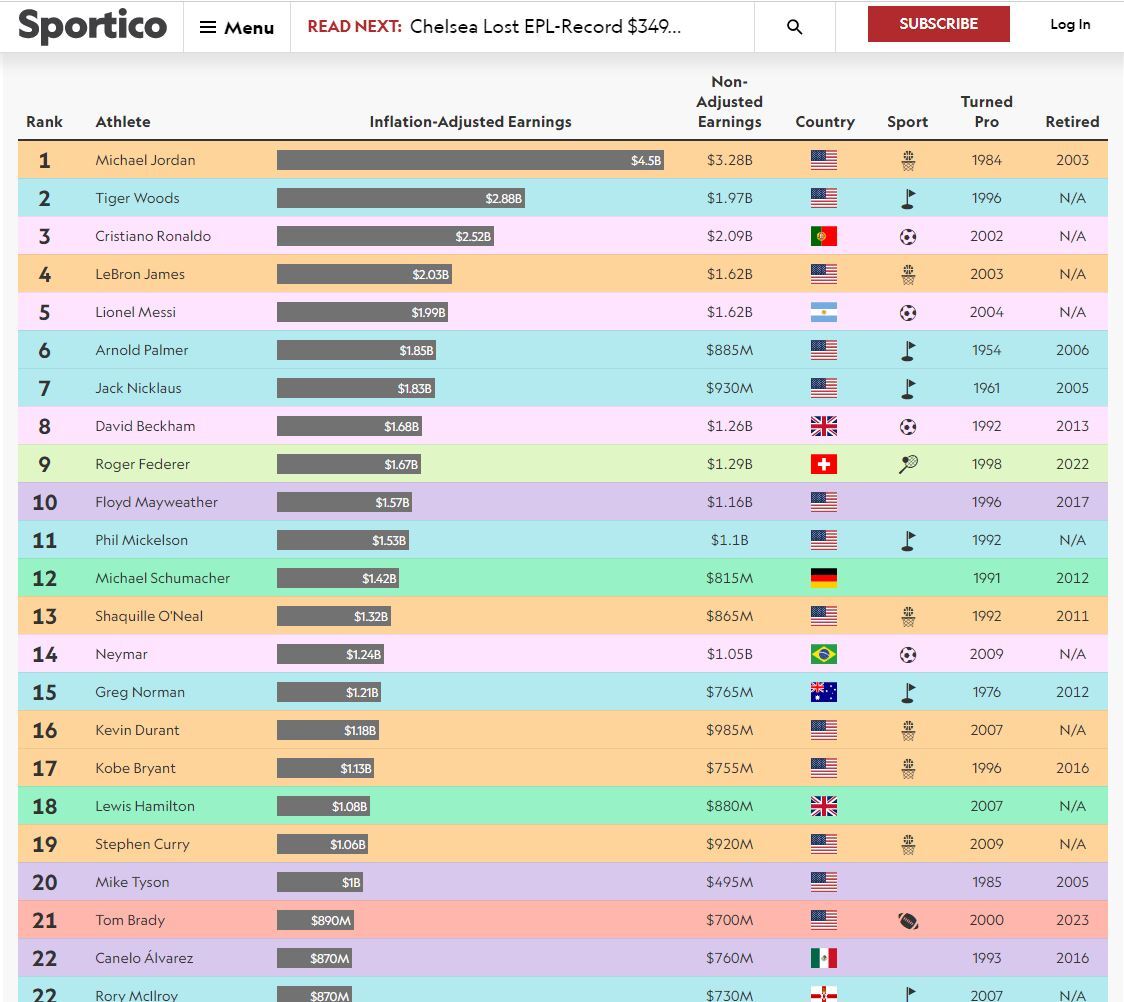Screen dimensions: 1124x1002
Task: Select the athlete name LeBron James
Action: coord(140,274)
